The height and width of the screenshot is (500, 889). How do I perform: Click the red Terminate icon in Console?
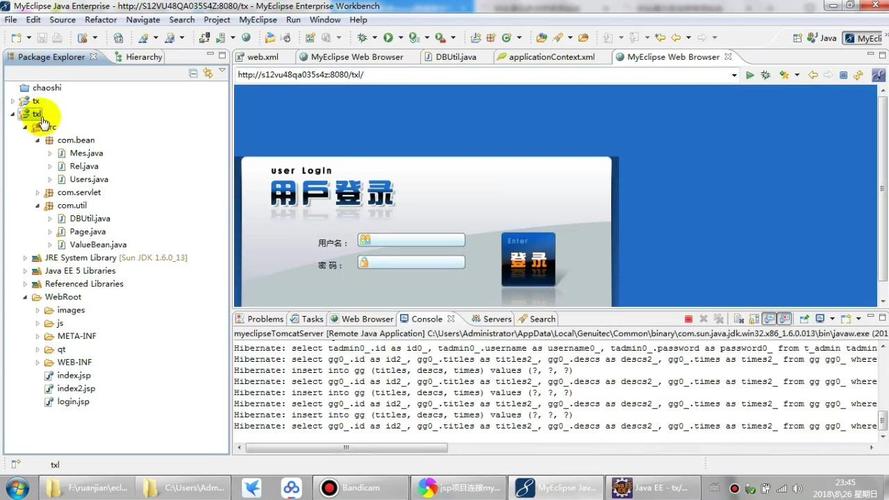click(688, 319)
